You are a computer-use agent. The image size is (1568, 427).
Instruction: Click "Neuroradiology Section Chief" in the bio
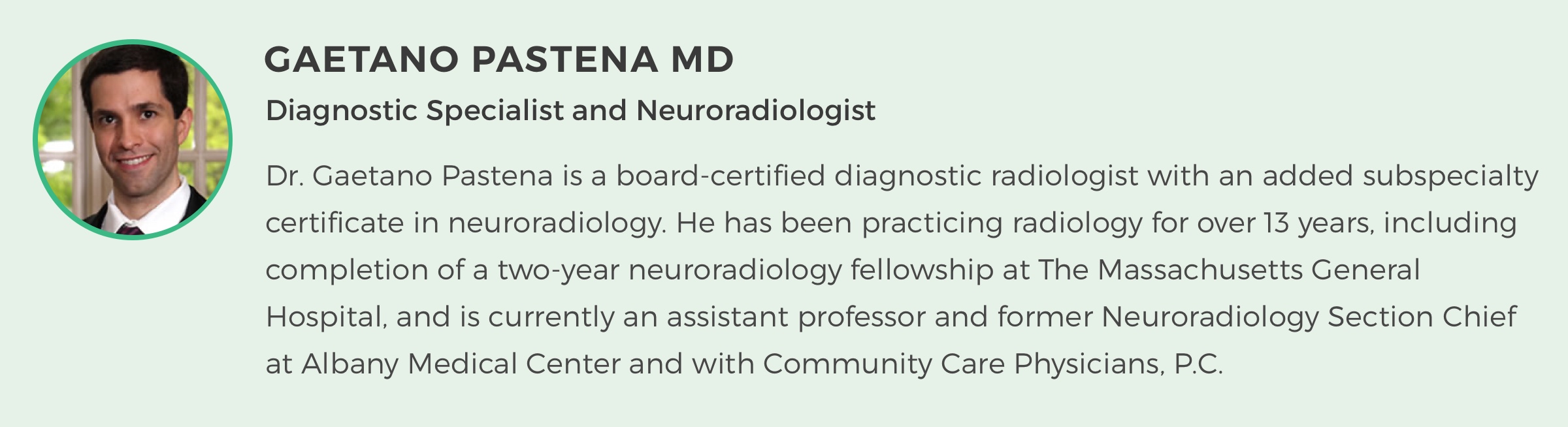(1309, 317)
